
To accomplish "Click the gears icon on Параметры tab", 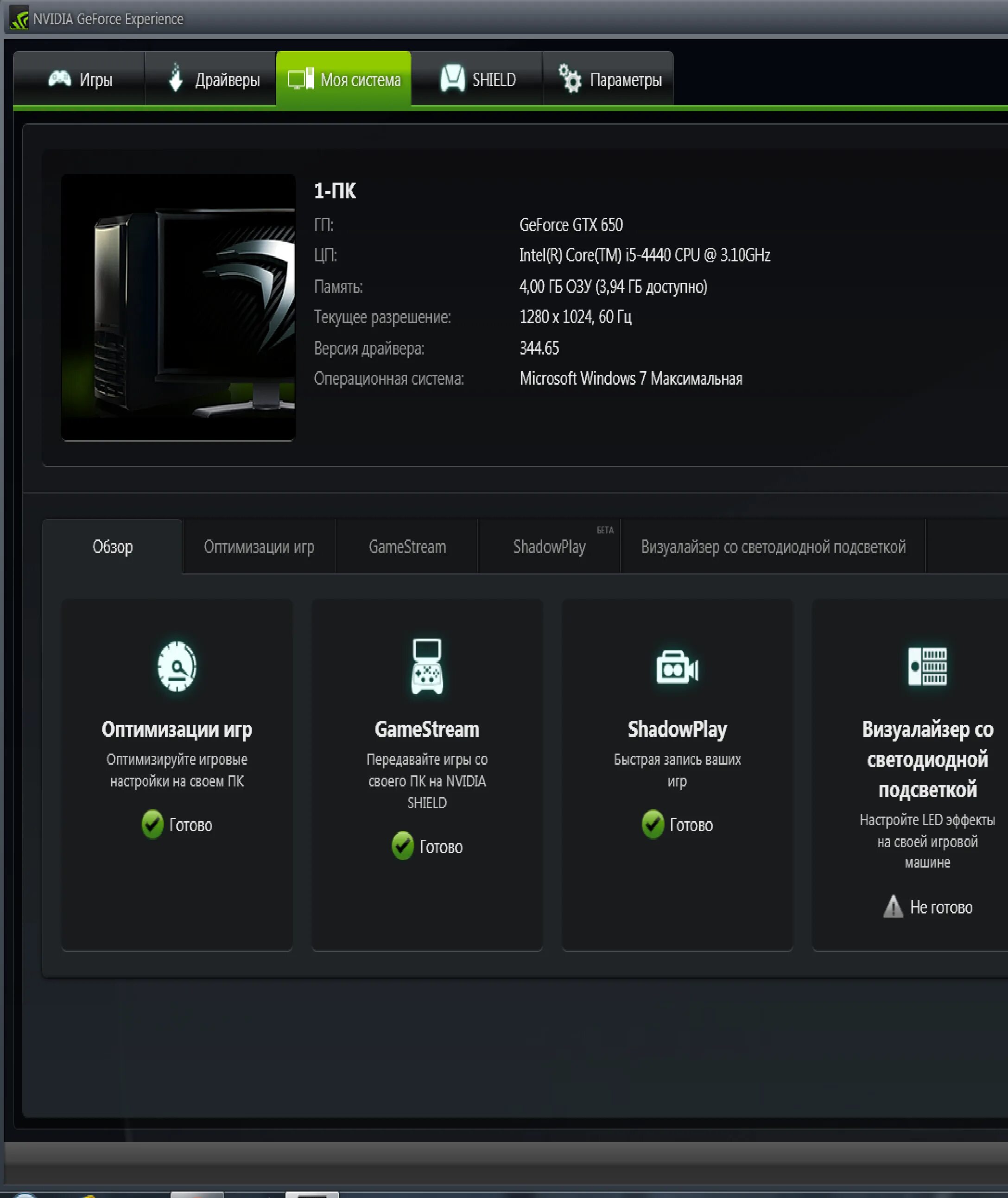I will [x=570, y=78].
